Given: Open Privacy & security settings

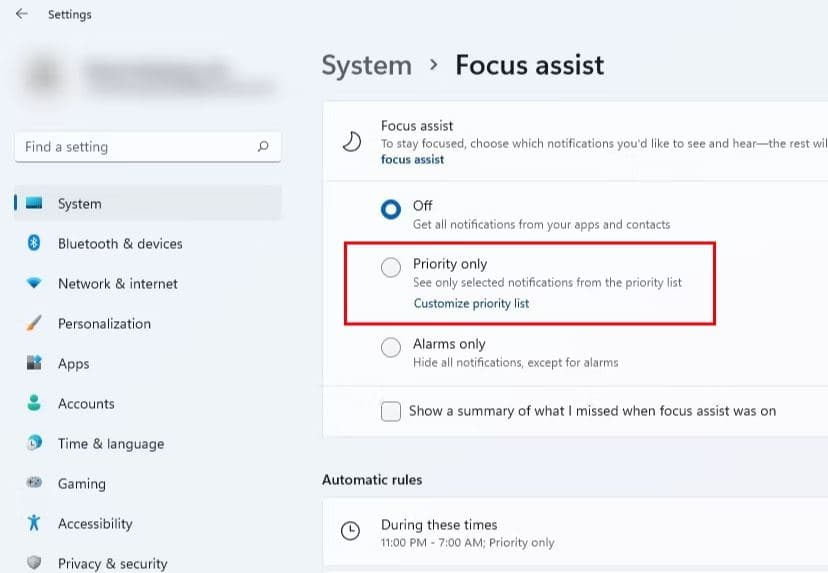Looking at the screenshot, I should click(x=112, y=564).
